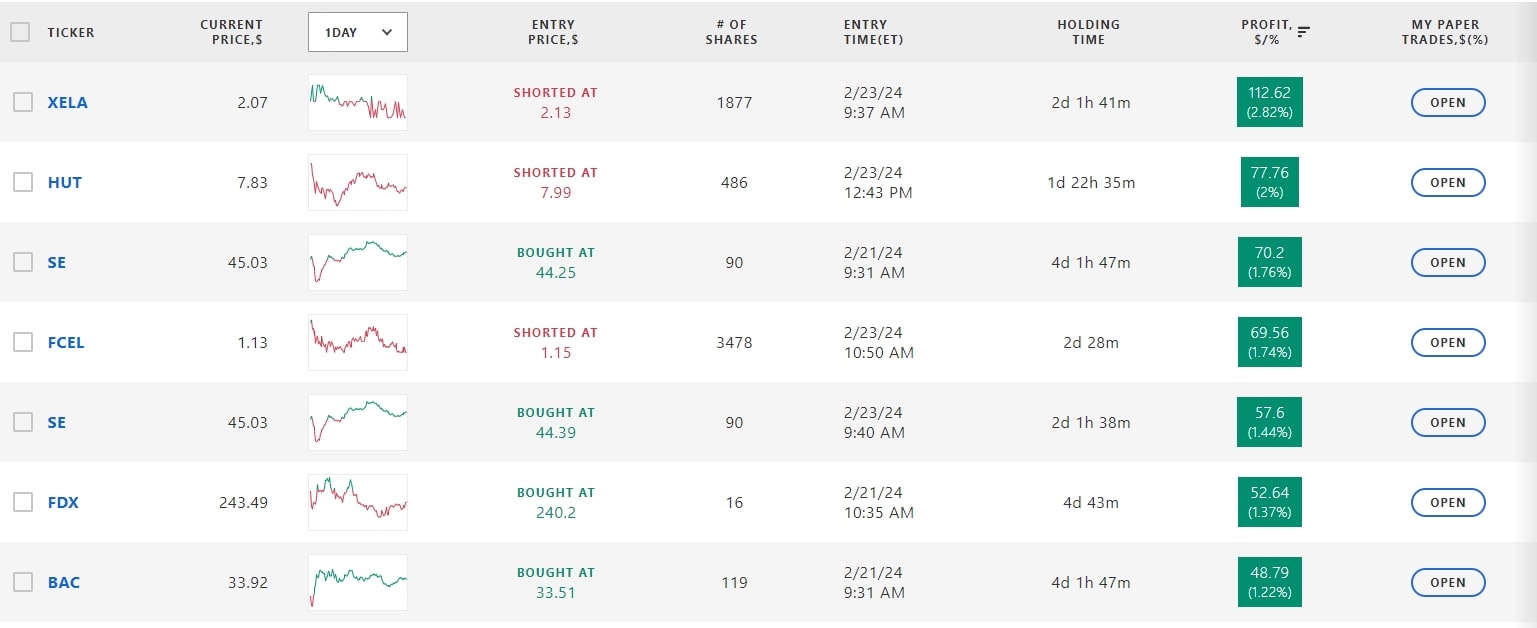Open the HUT one-day sparkline chart
This screenshot has width=1537, height=628.
pos(358,182)
